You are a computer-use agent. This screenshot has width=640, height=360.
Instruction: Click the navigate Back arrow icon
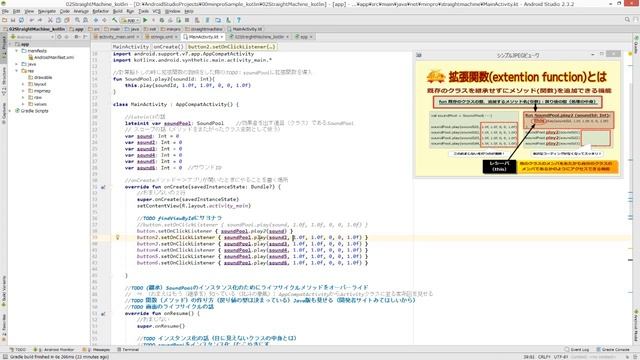(x=96, y=20)
